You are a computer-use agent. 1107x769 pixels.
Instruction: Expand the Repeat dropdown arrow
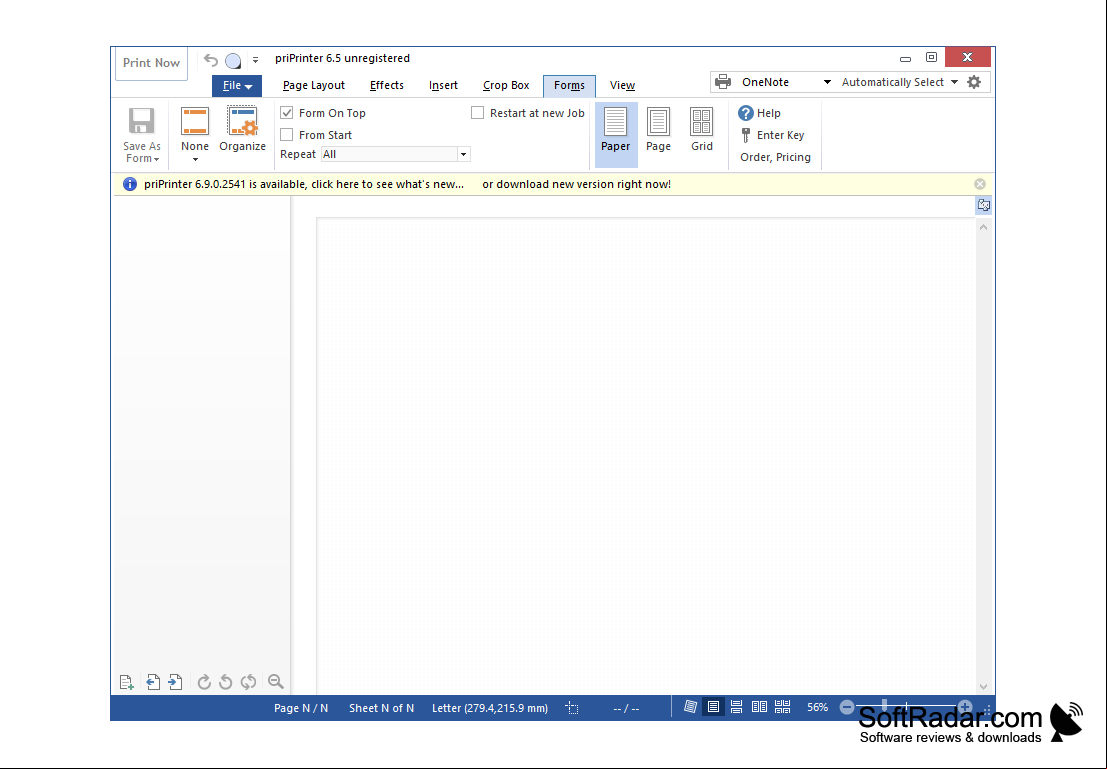click(x=464, y=155)
